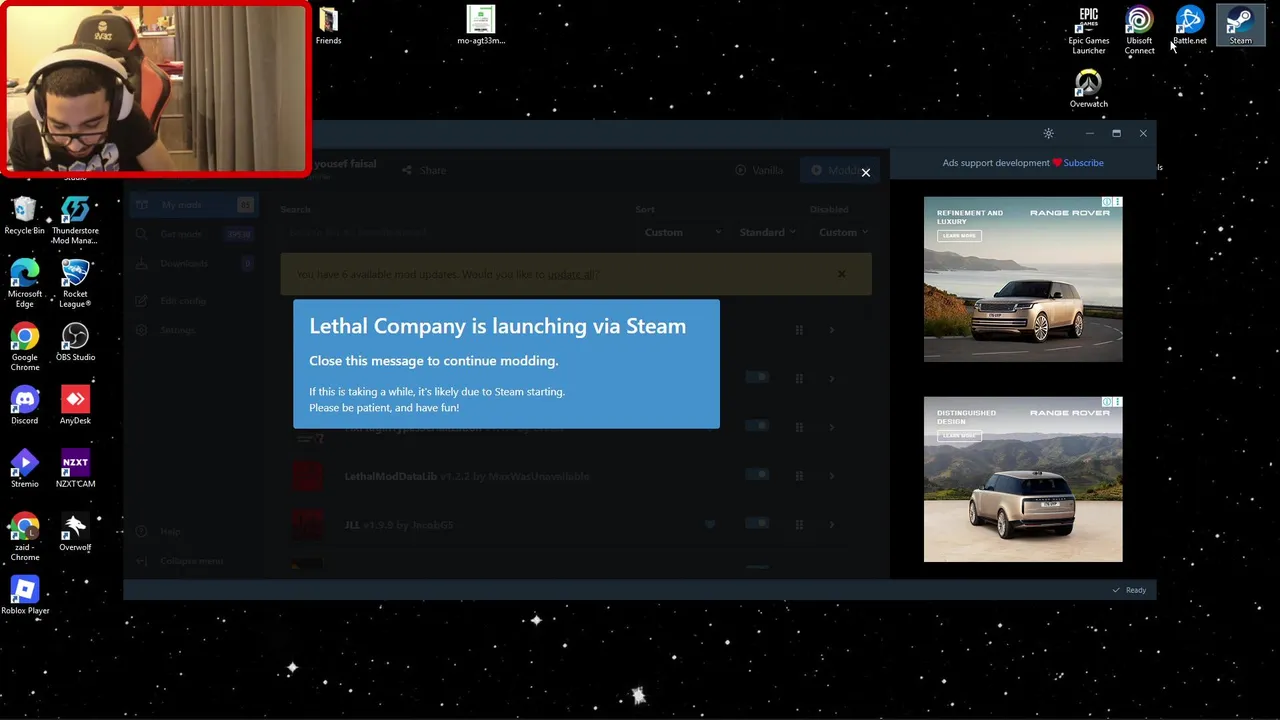Launch Overwatch desktop shortcut
Image resolution: width=1280 pixels, height=720 pixels.
coord(1088,89)
